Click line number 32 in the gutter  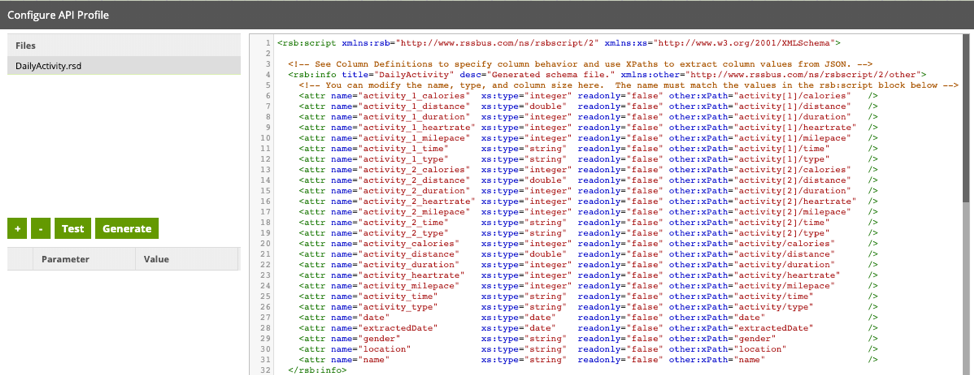266,370
